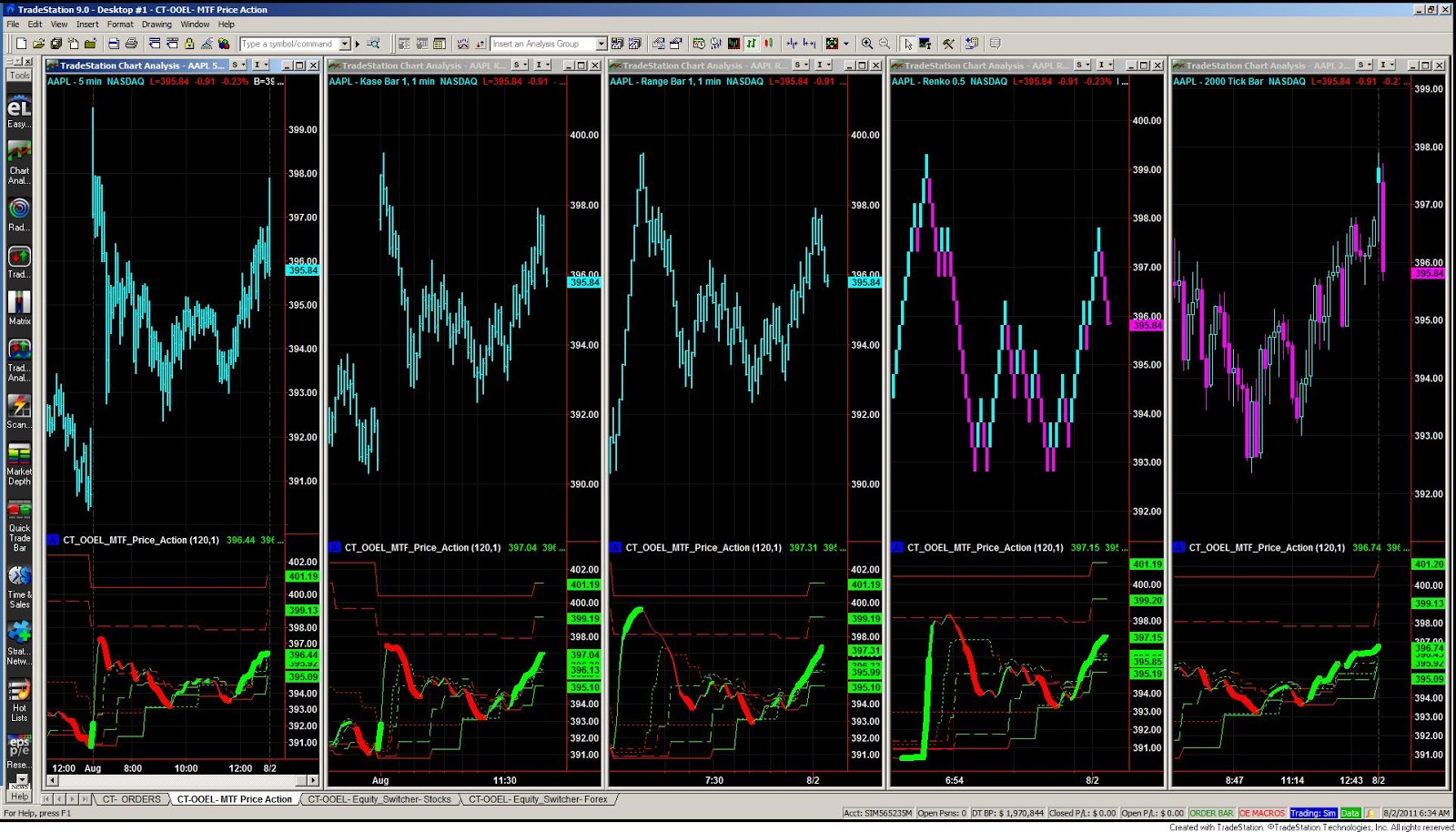Open the symbol/command box dropdown arrow
The width and height of the screenshot is (1456, 832).
[x=345, y=44]
